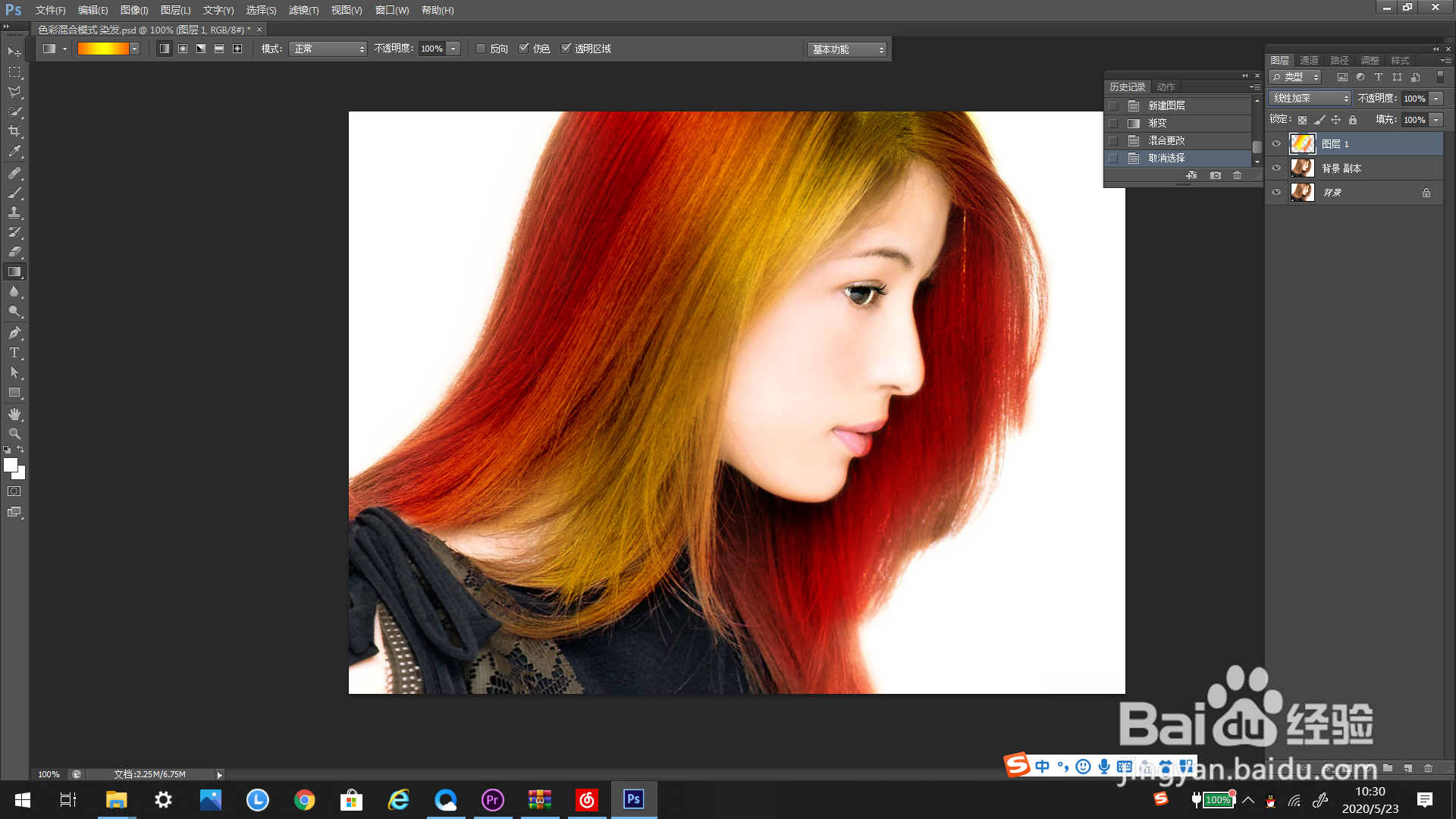
Task: Select 混合更改 history state
Action: click(1166, 140)
